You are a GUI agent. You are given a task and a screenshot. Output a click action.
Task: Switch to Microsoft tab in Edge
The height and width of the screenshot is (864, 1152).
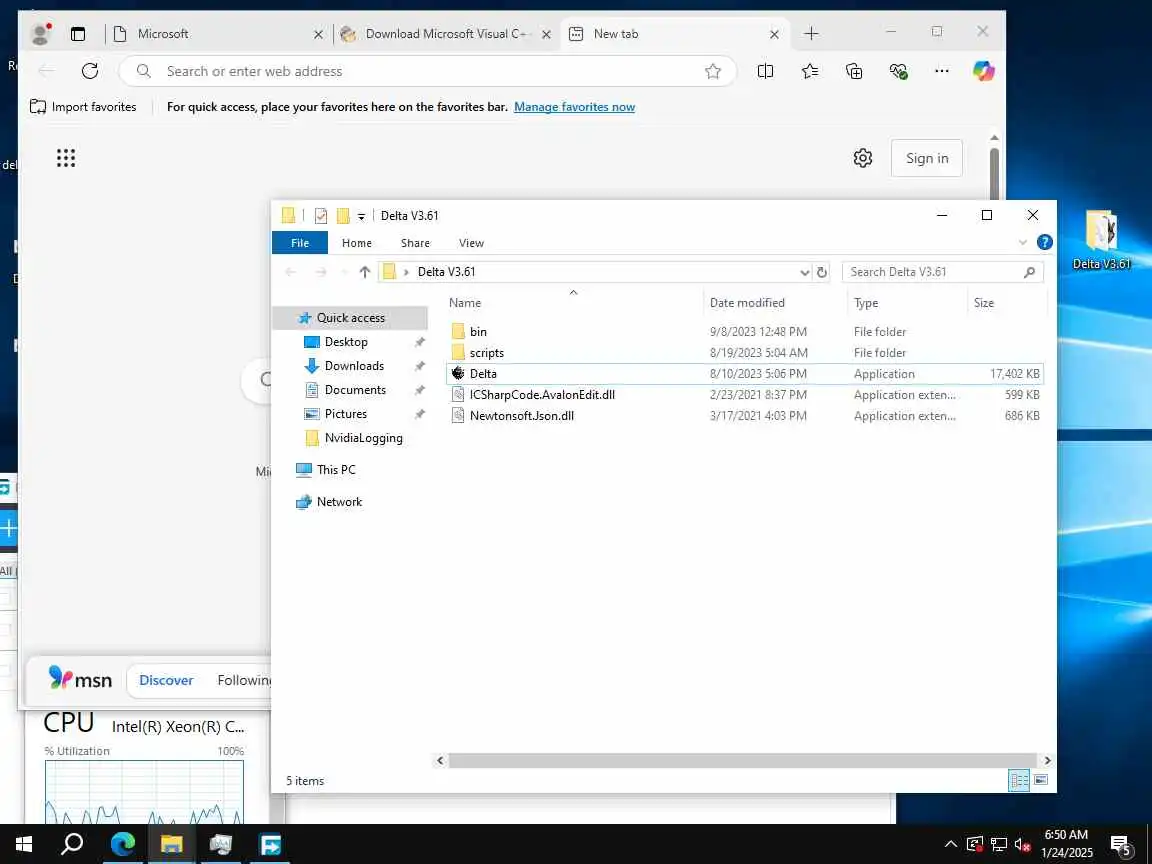(218, 34)
